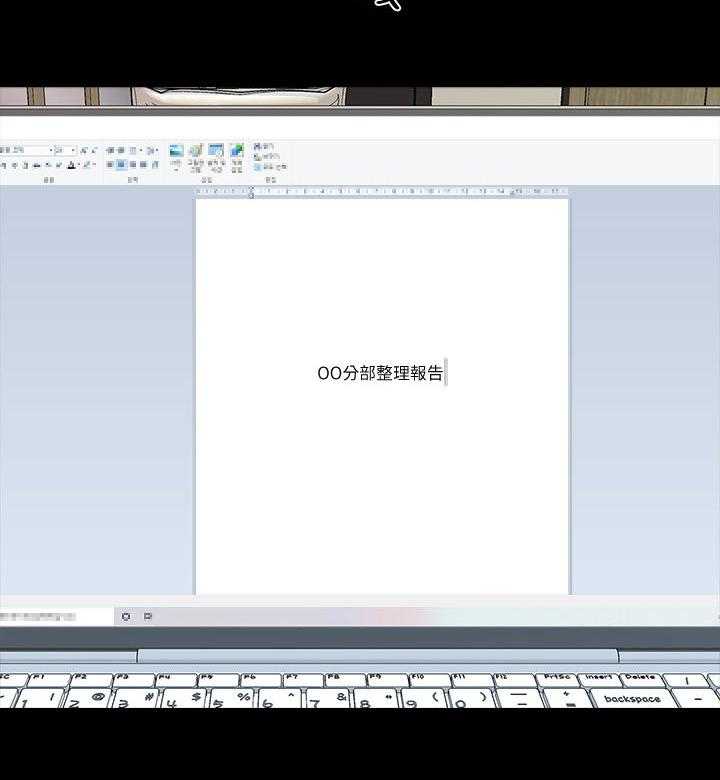Toggle left text alignment
Screen dimensions: 720x780
[110, 165]
